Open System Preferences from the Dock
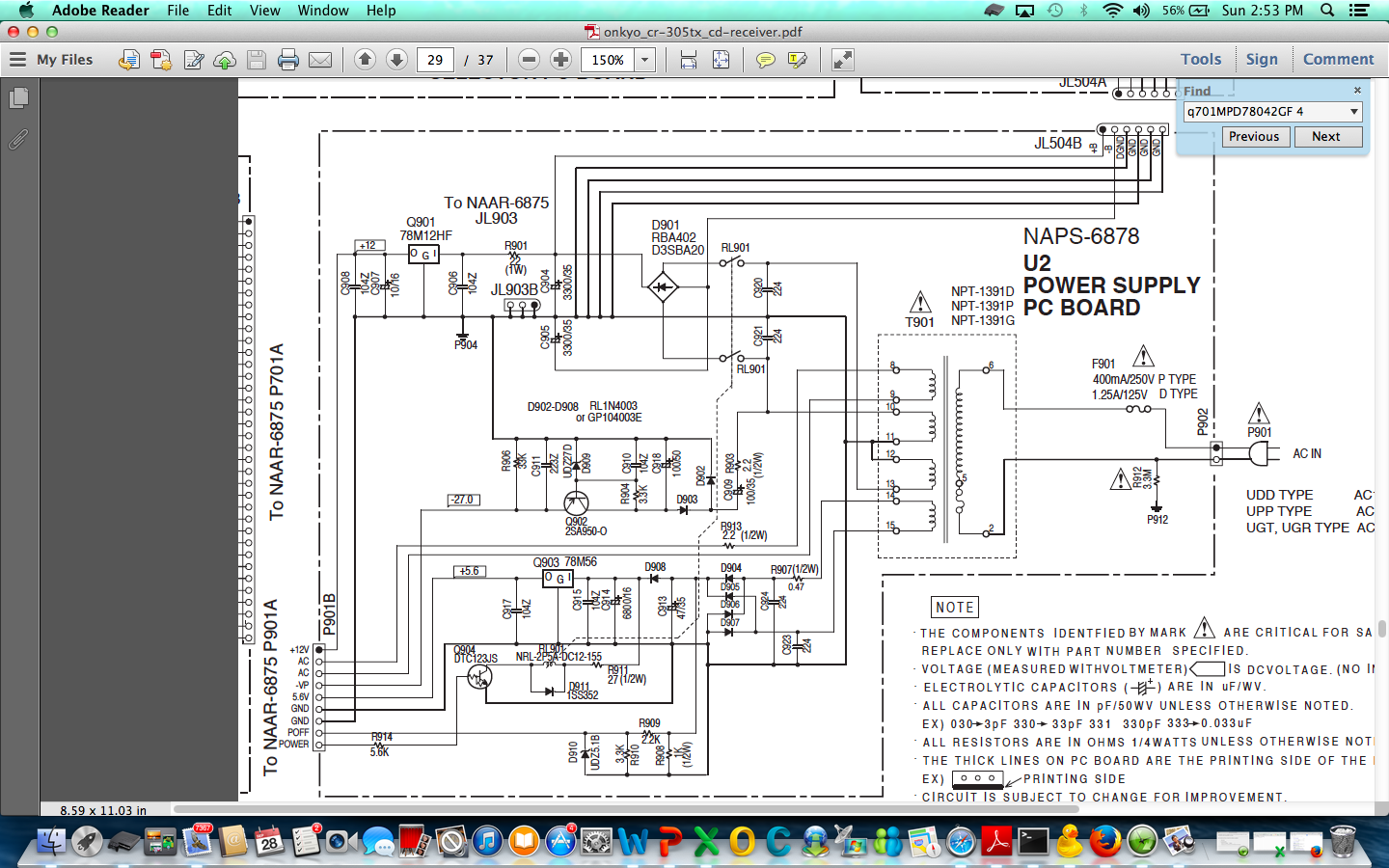The image size is (1389, 868). [x=596, y=841]
